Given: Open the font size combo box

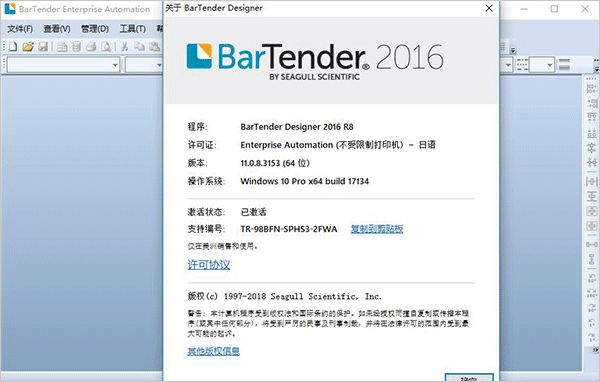Looking at the screenshot, I should tap(145, 65).
